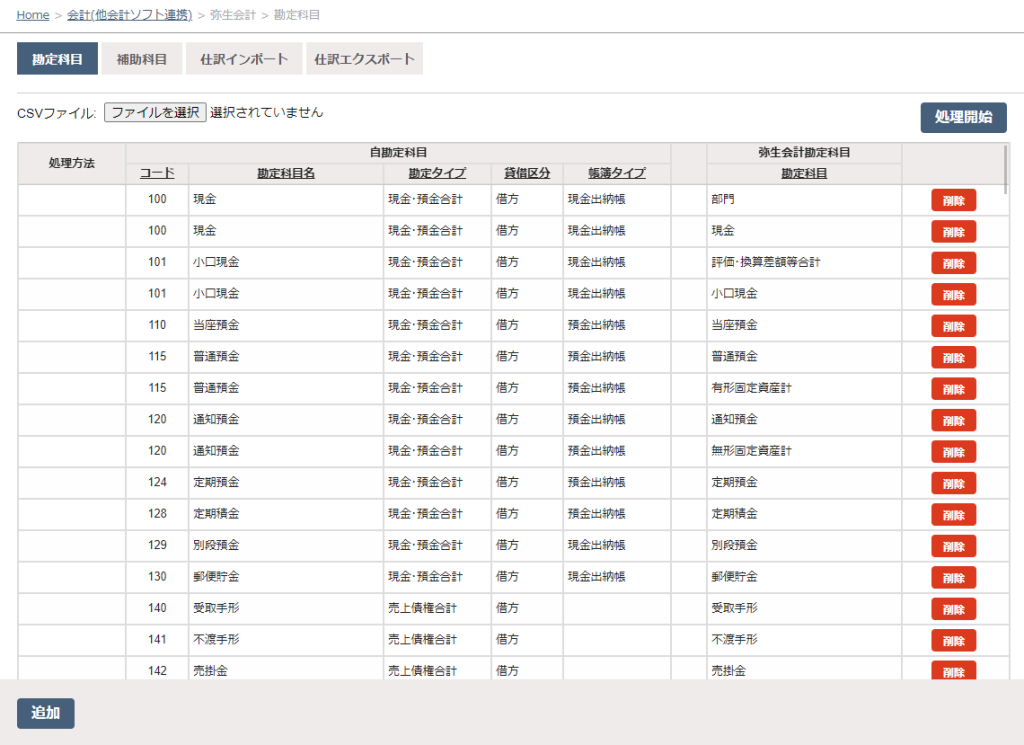
Task: Switch to the 補助科目 tab
Action: [141, 59]
